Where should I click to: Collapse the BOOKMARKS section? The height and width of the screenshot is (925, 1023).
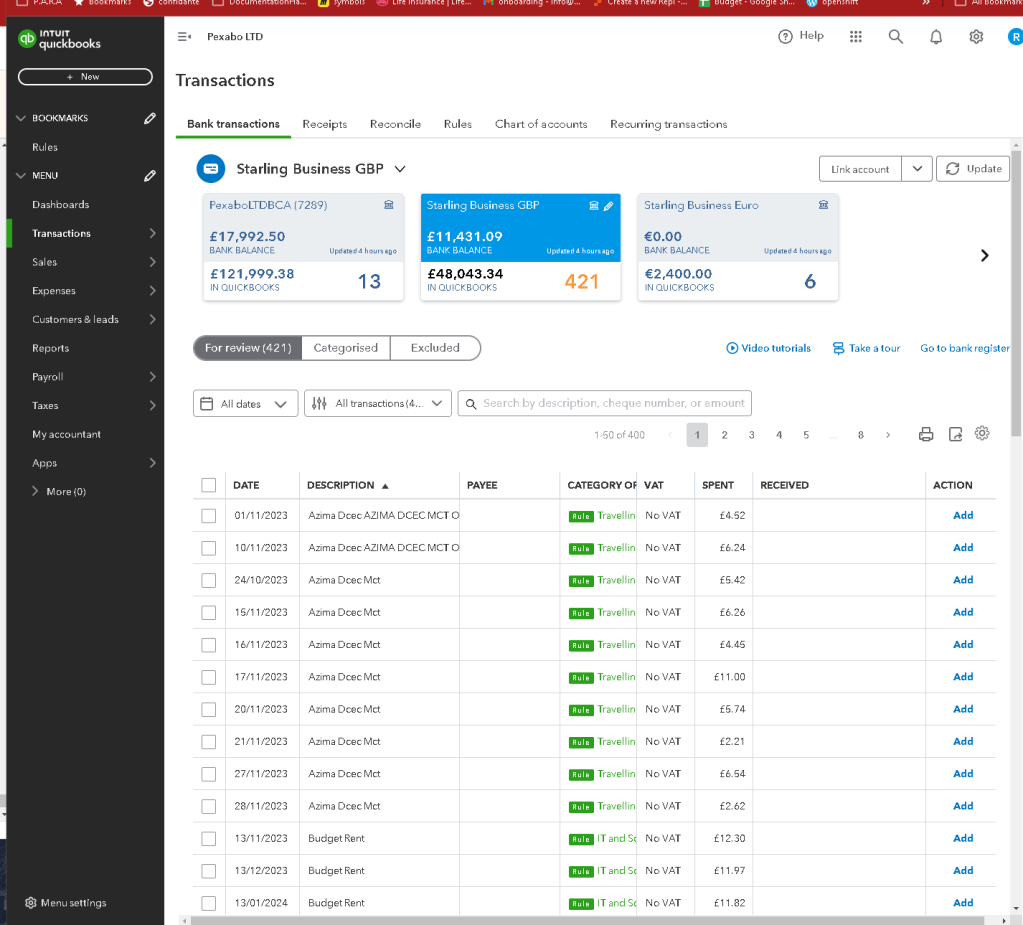[x=20, y=118]
